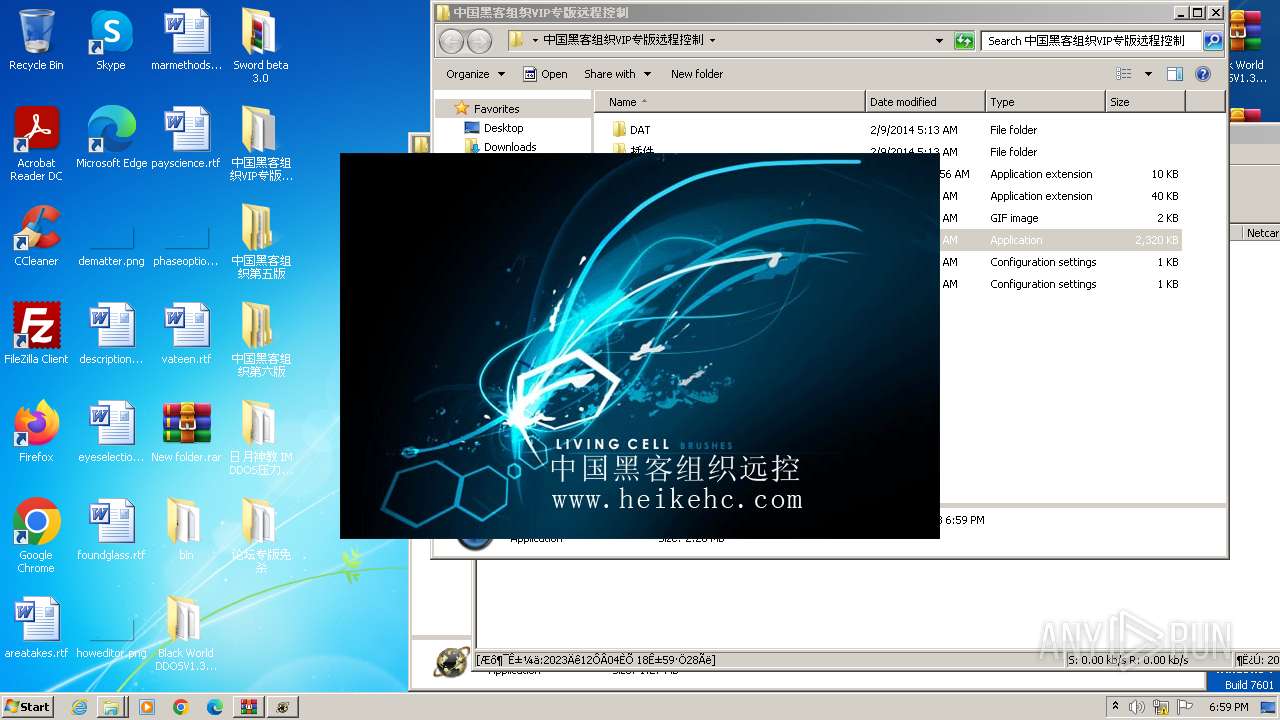Click the heikehc splash screen image

click(640, 346)
